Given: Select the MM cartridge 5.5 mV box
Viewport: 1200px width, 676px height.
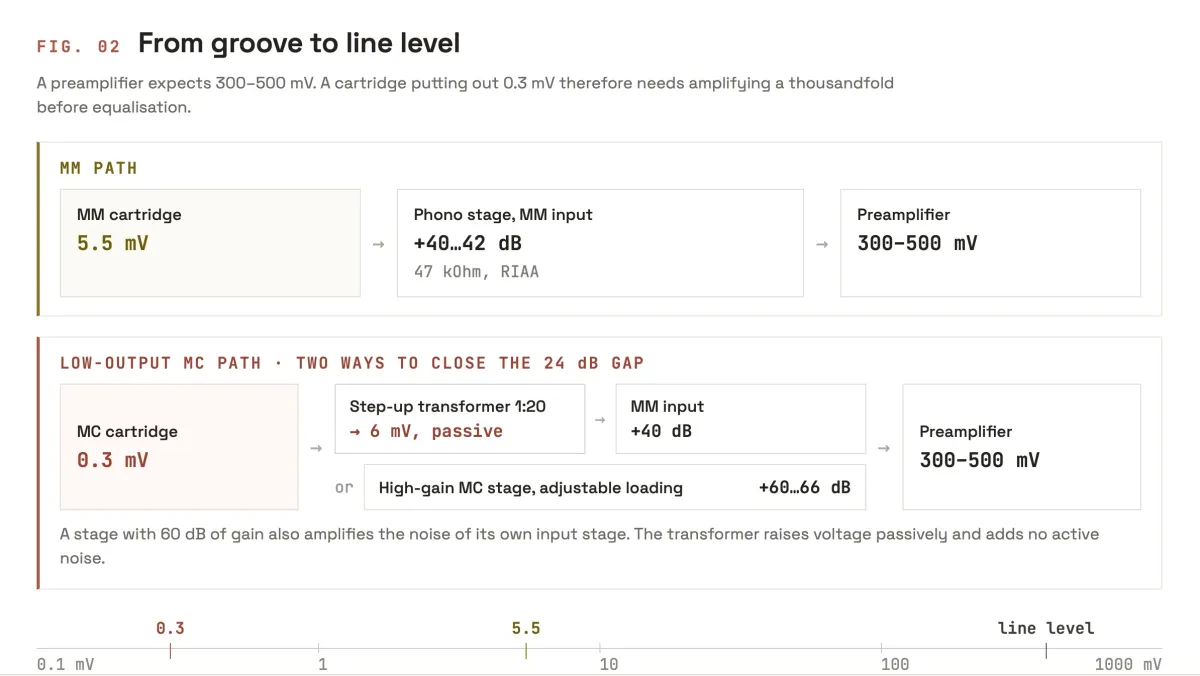Looking at the screenshot, I should pyautogui.click(x=210, y=243).
